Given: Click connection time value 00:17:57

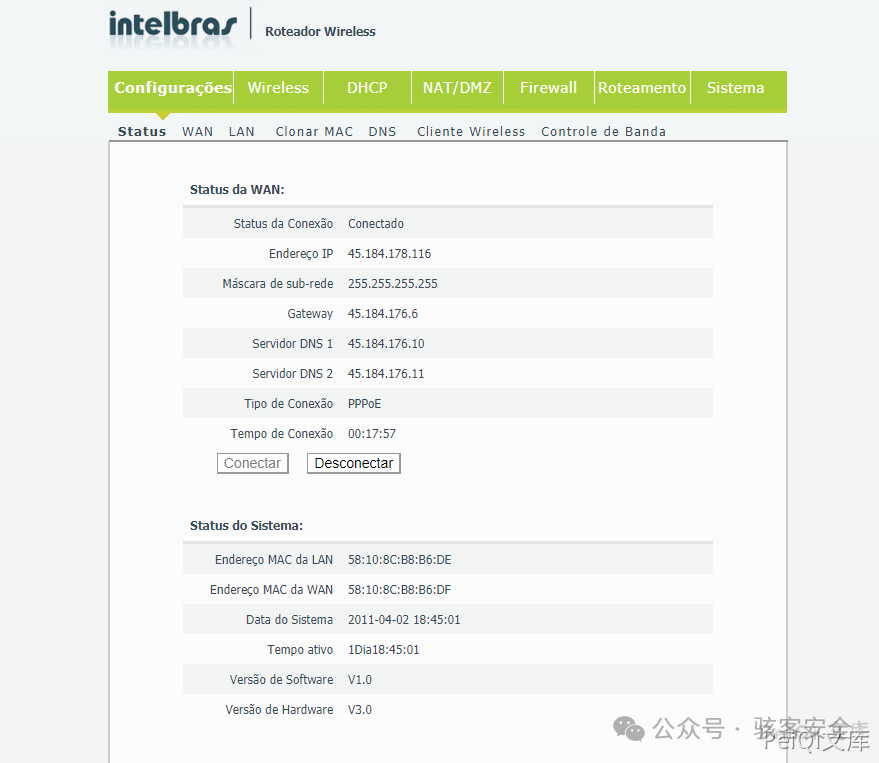Looking at the screenshot, I should tap(372, 434).
